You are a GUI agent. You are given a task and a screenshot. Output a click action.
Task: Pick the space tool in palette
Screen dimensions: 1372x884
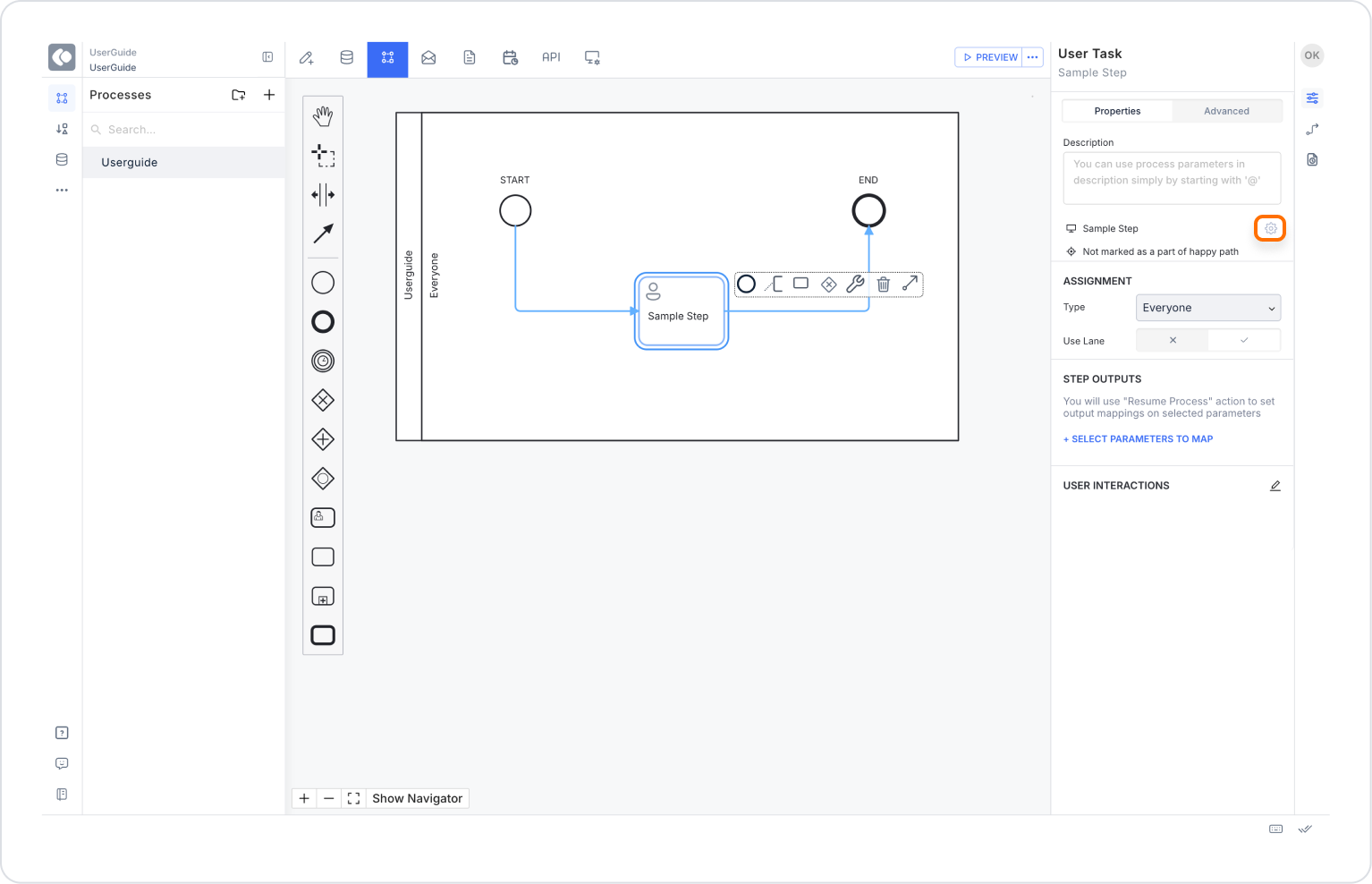coord(323,194)
